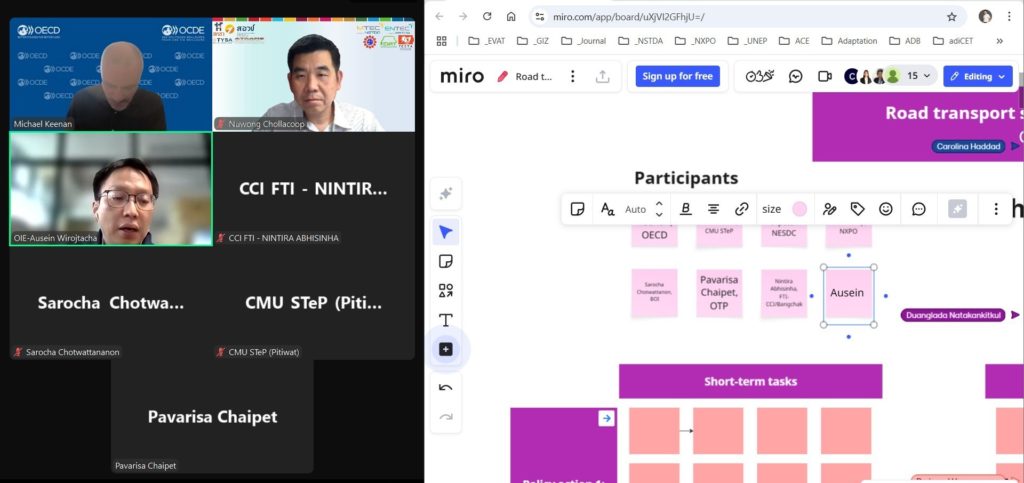Open the _GIZ bookmark folder
This screenshot has height=483, width=1024.
pyautogui.click(x=534, y=41)
